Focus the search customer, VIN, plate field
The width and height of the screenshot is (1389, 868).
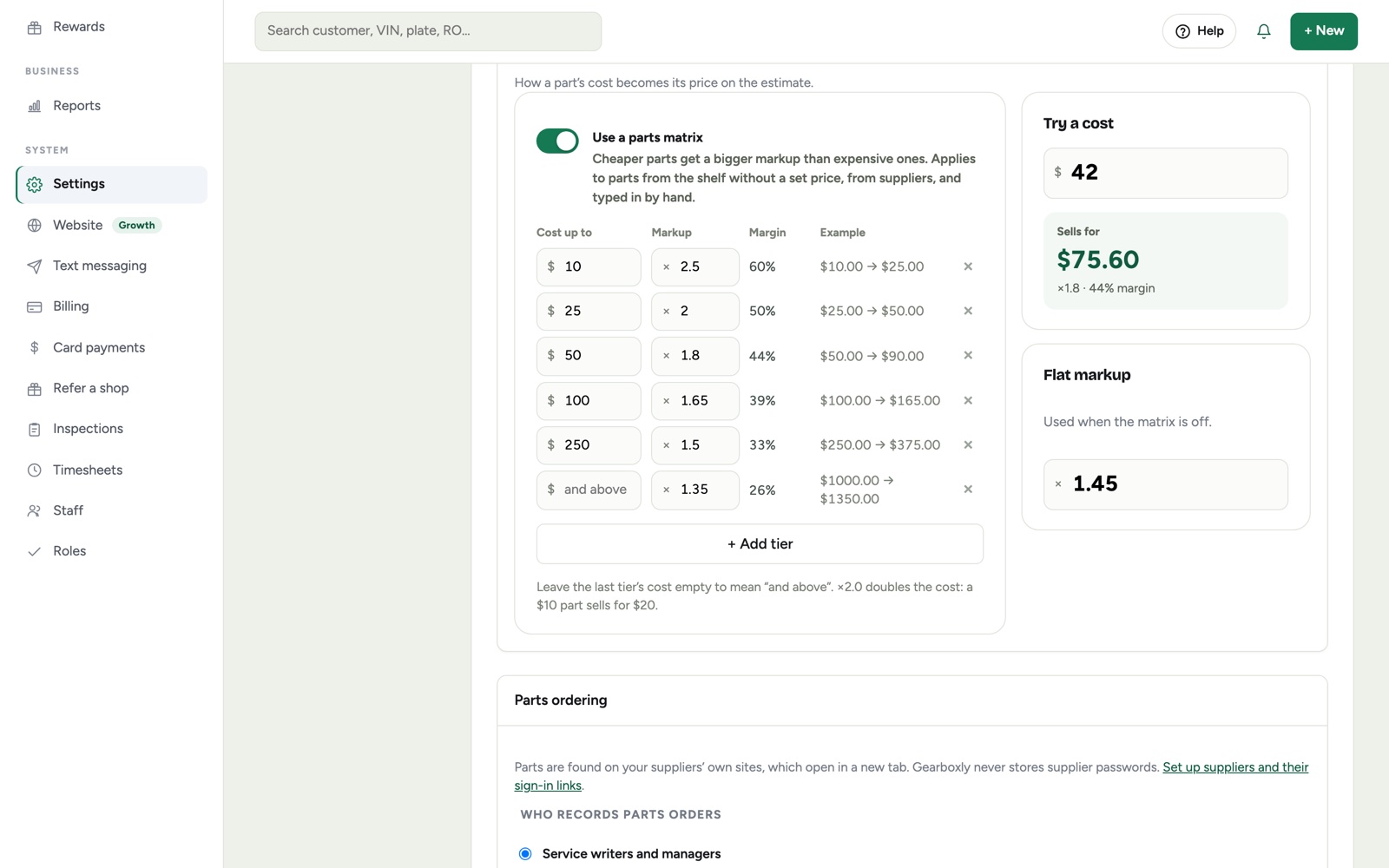[428, 31]
